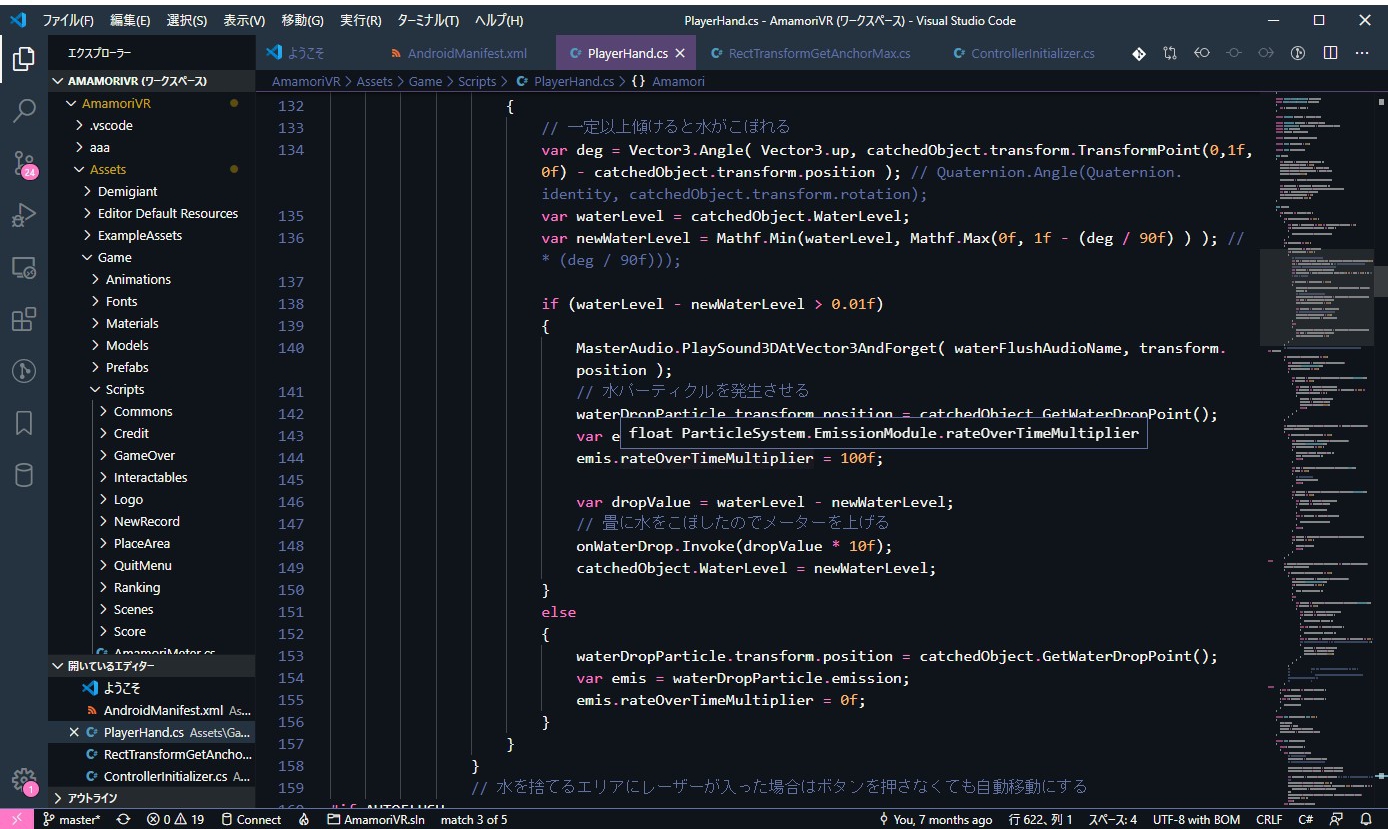Collapse the Assets folder
Screen dimensions: 1388x829
coord(150,169)
